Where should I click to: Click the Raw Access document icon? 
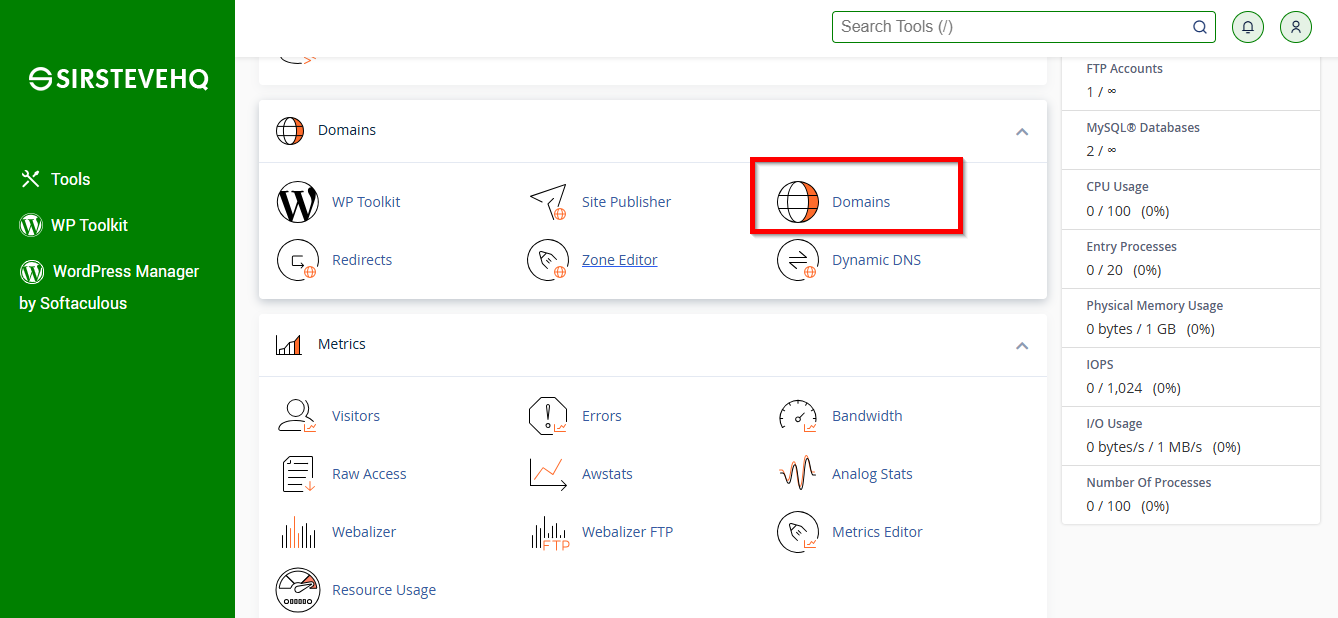coord(298,474)
